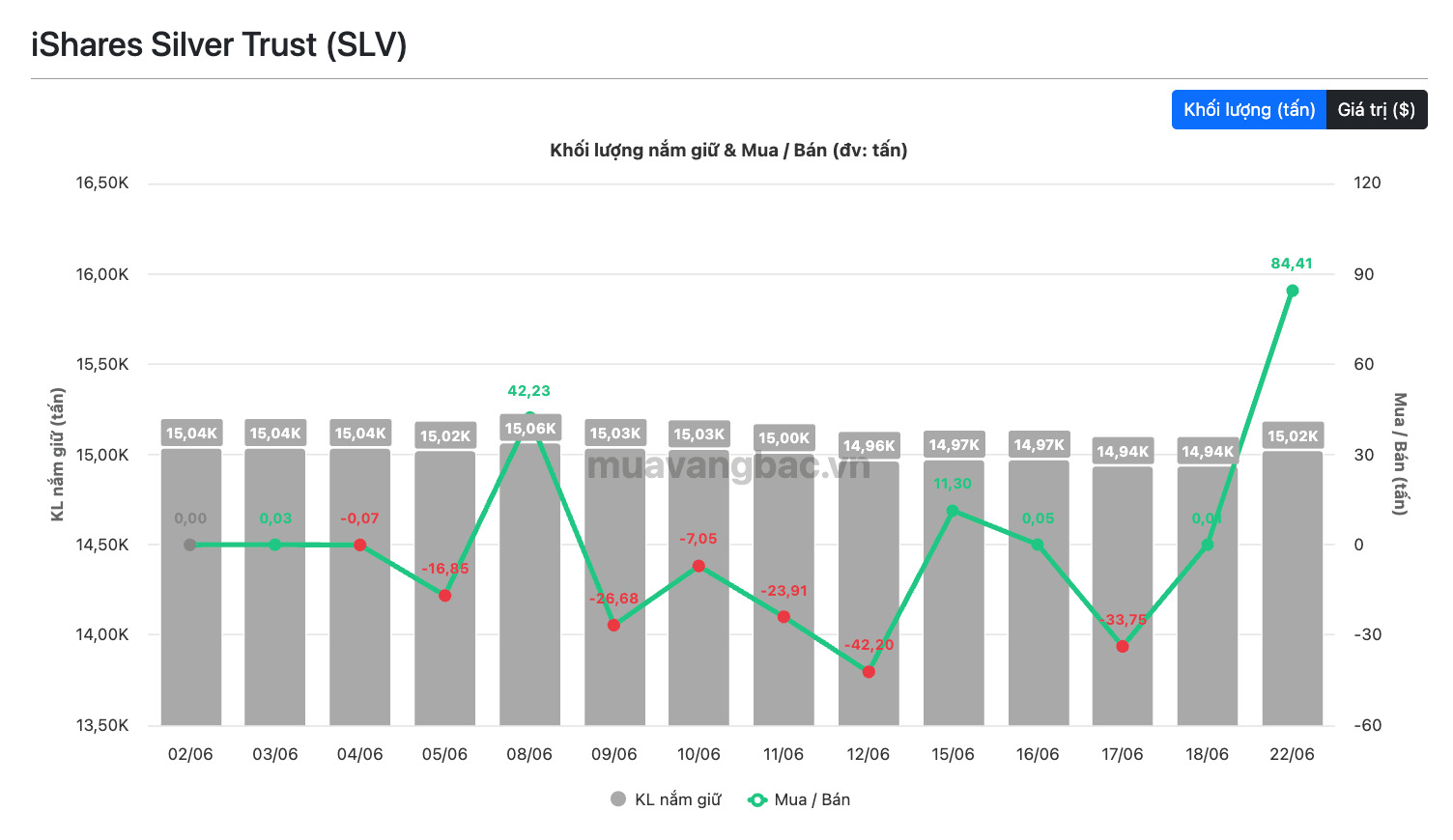Click the 15,06K bar for 08/06

pos(529,584)
